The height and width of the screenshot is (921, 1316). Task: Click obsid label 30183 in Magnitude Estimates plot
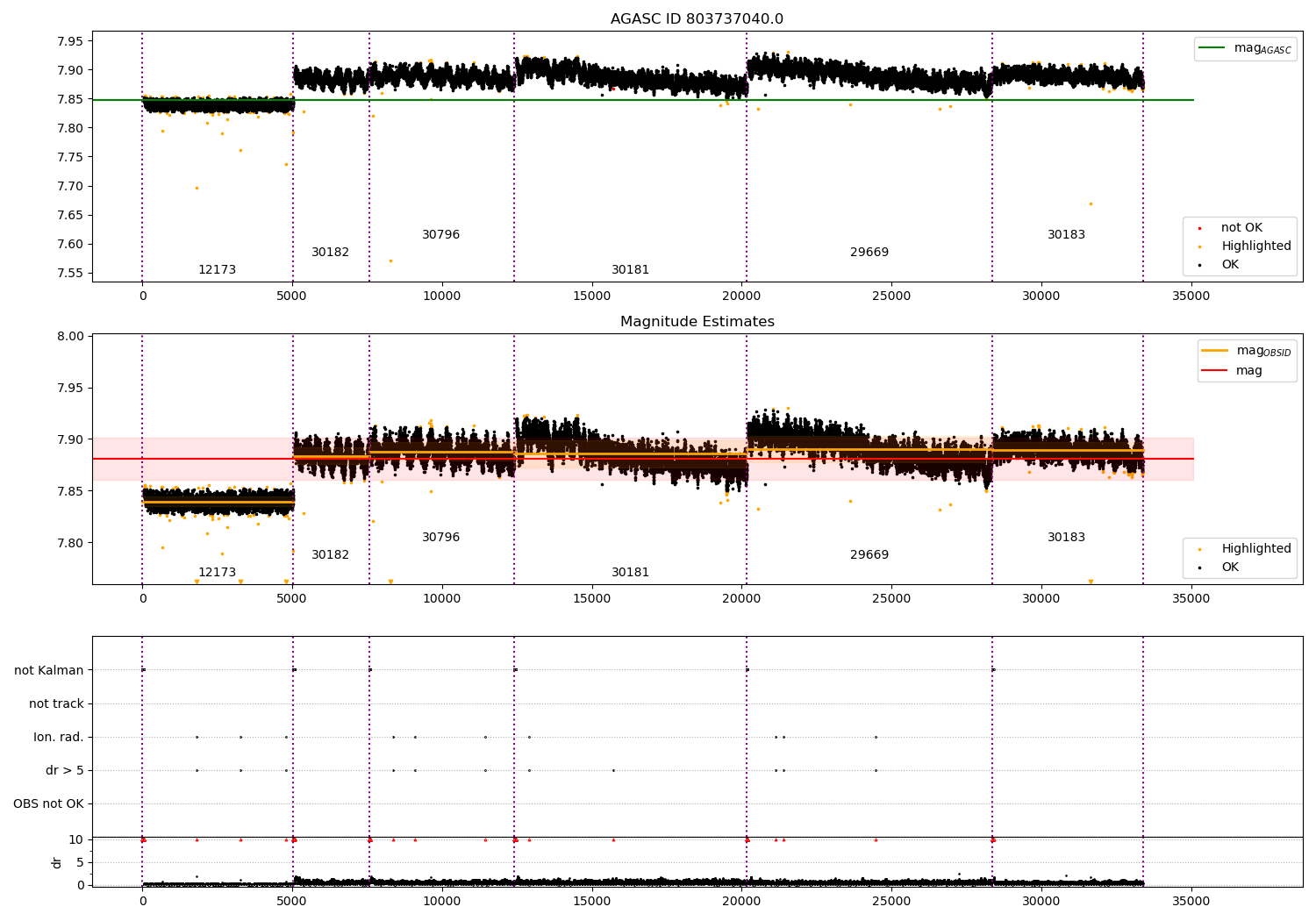coord(1066,538)
